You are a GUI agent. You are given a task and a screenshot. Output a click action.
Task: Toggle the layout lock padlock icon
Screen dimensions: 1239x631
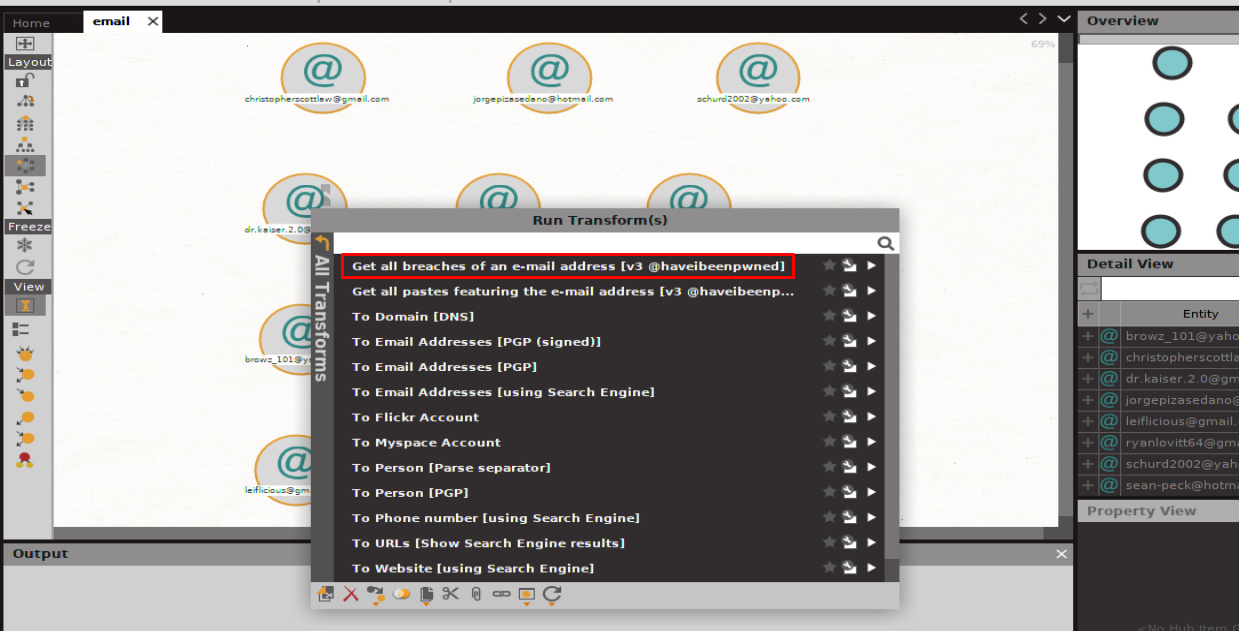25,81
